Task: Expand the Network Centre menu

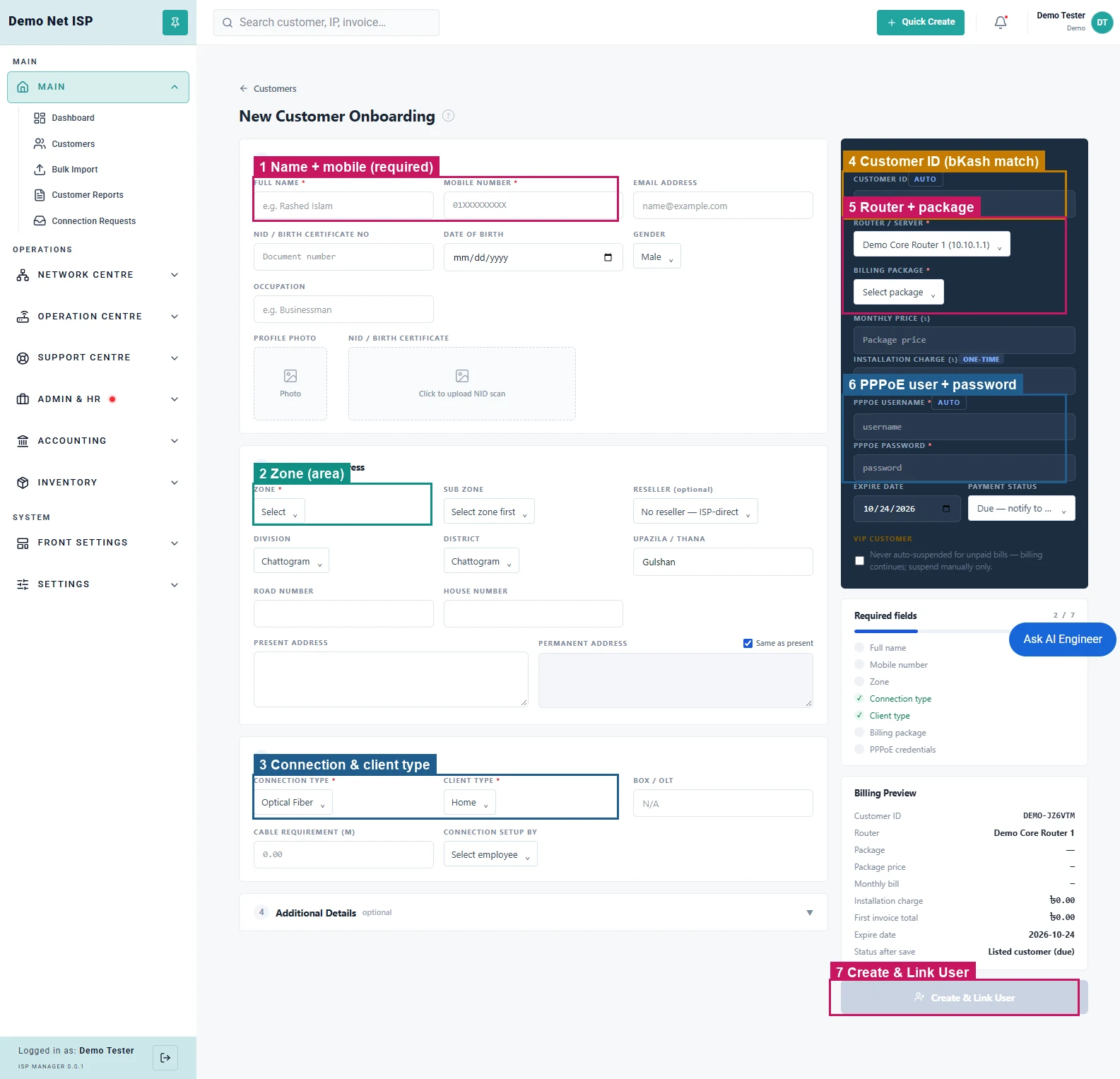Action: (98, 275)
